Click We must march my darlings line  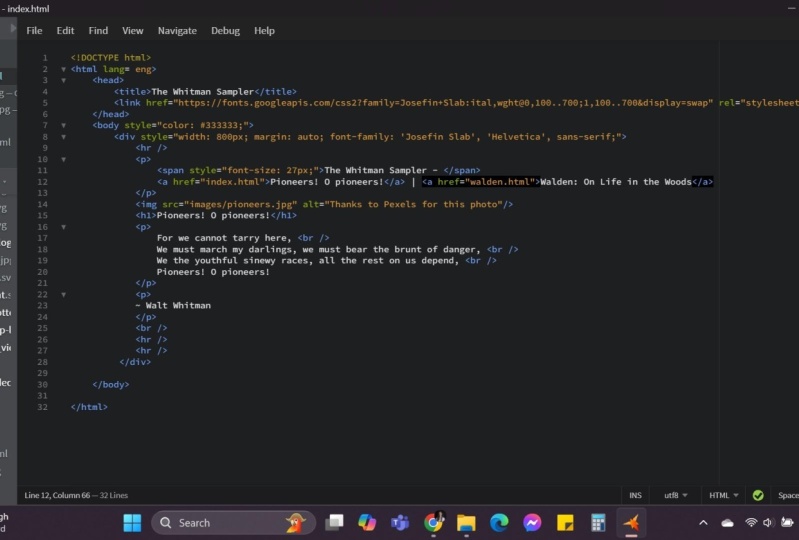click(x=318, y=250)
